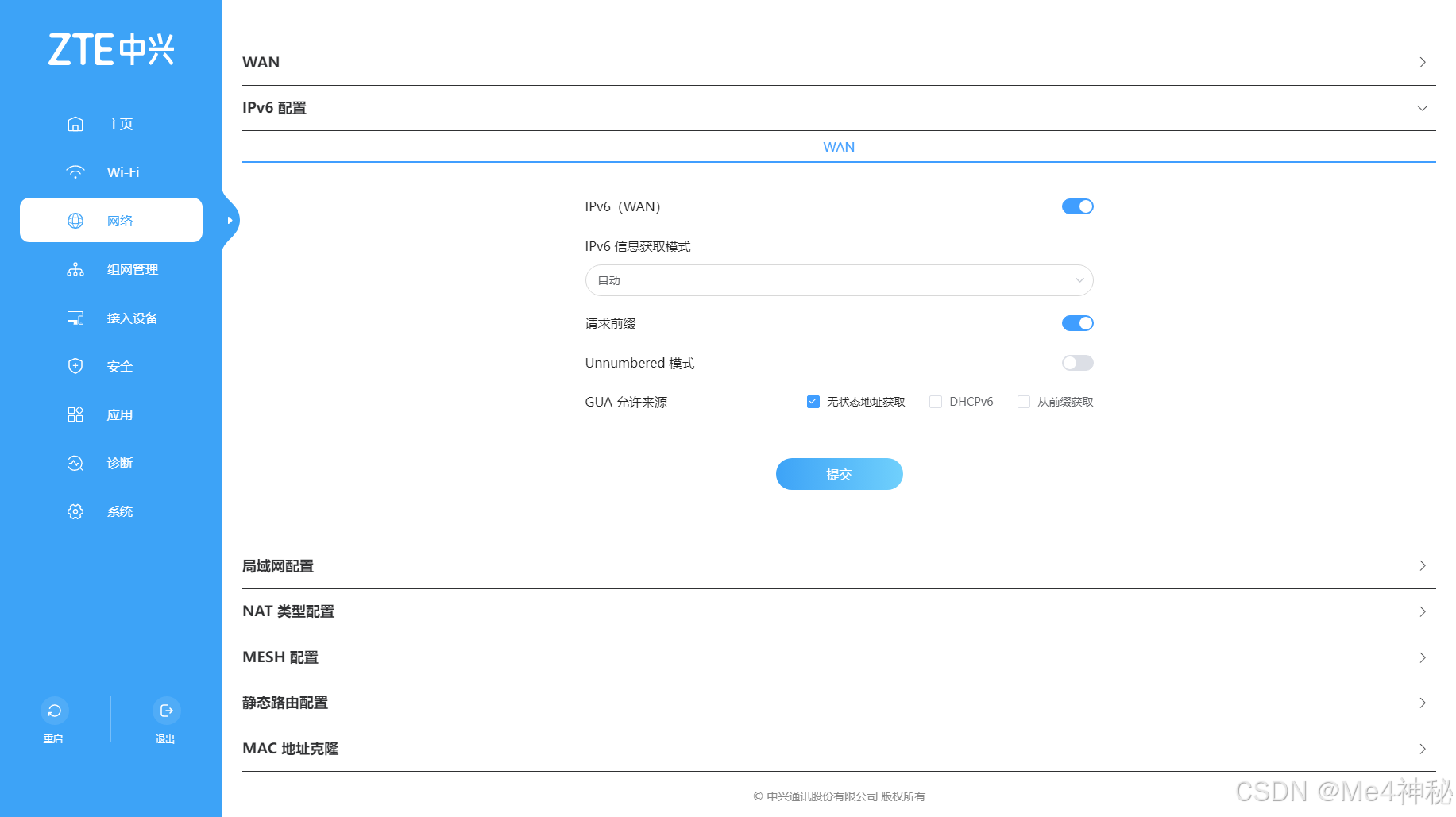Click the Wi-Fi signal icon
1456x817 pixels.
pyautogui.click(x=75, y=172)
